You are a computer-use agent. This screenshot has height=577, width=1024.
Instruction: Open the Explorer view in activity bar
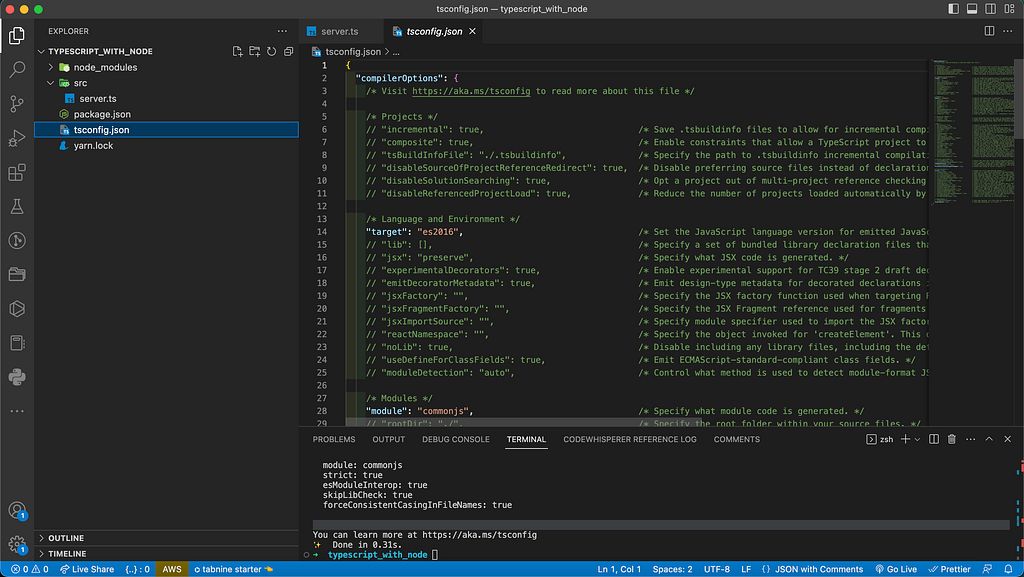click(x=17, y=35)
